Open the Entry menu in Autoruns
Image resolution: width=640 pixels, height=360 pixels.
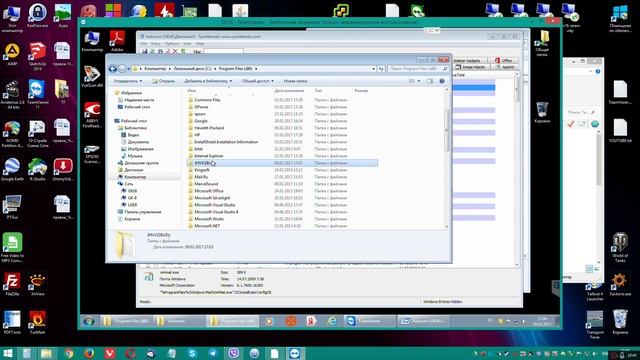156,44
